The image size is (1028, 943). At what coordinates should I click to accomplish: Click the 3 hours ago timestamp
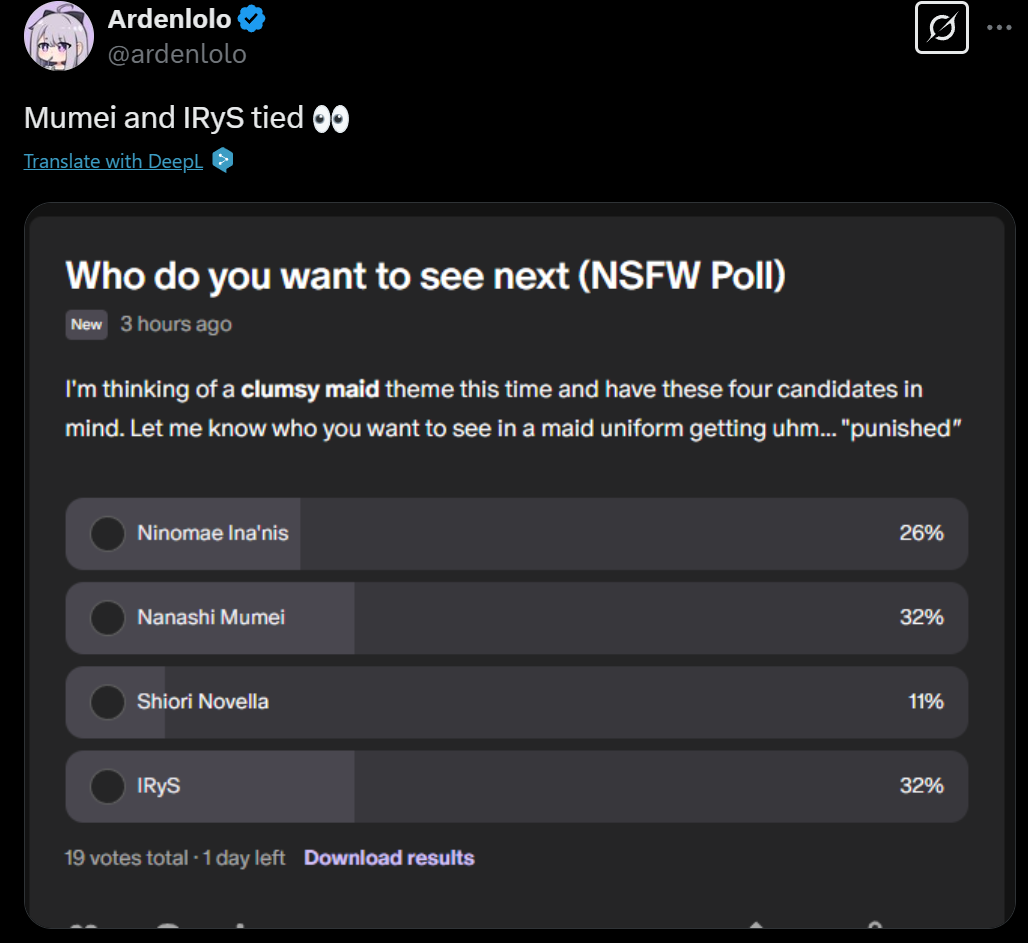(x=176, y=324)
